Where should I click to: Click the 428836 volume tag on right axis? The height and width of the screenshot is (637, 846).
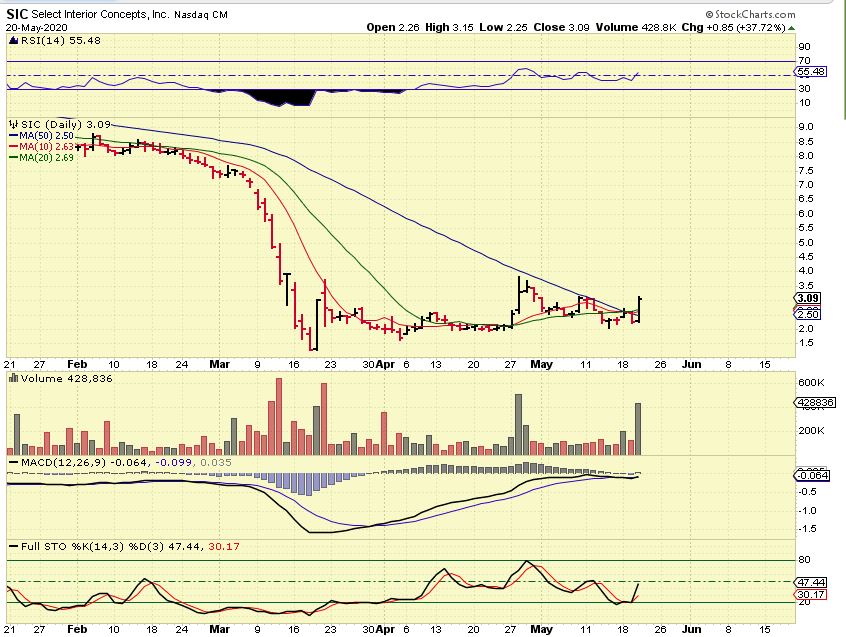[816, 402]
